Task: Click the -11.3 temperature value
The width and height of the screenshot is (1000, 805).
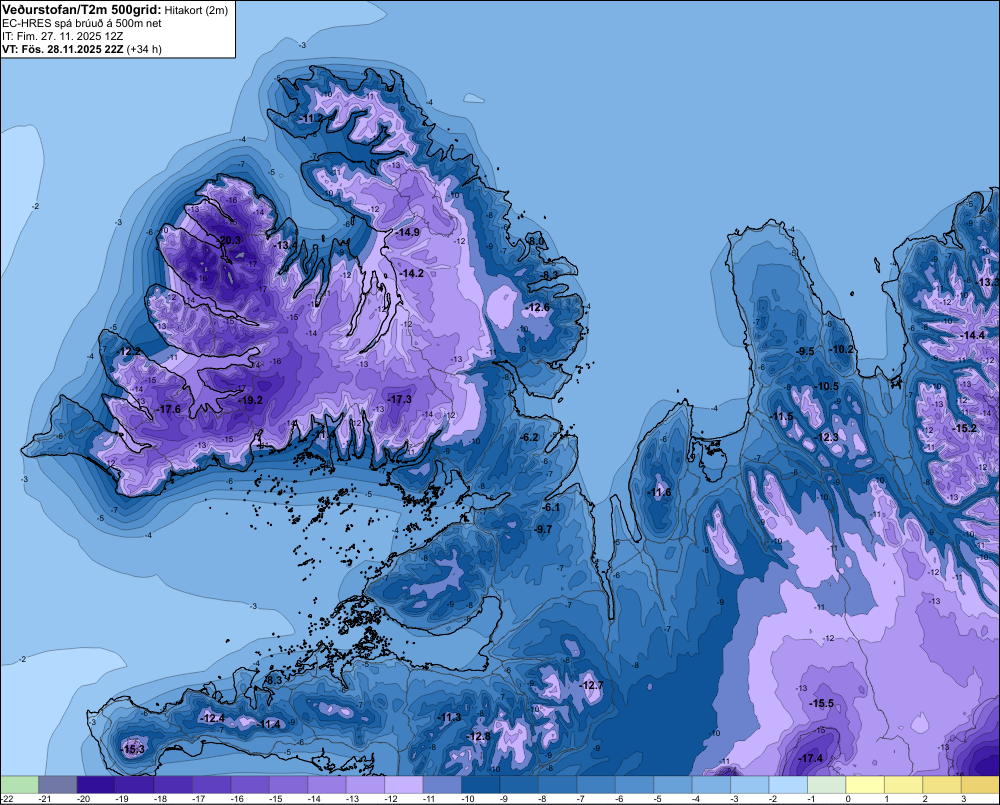Action: (x=449, y=718)
